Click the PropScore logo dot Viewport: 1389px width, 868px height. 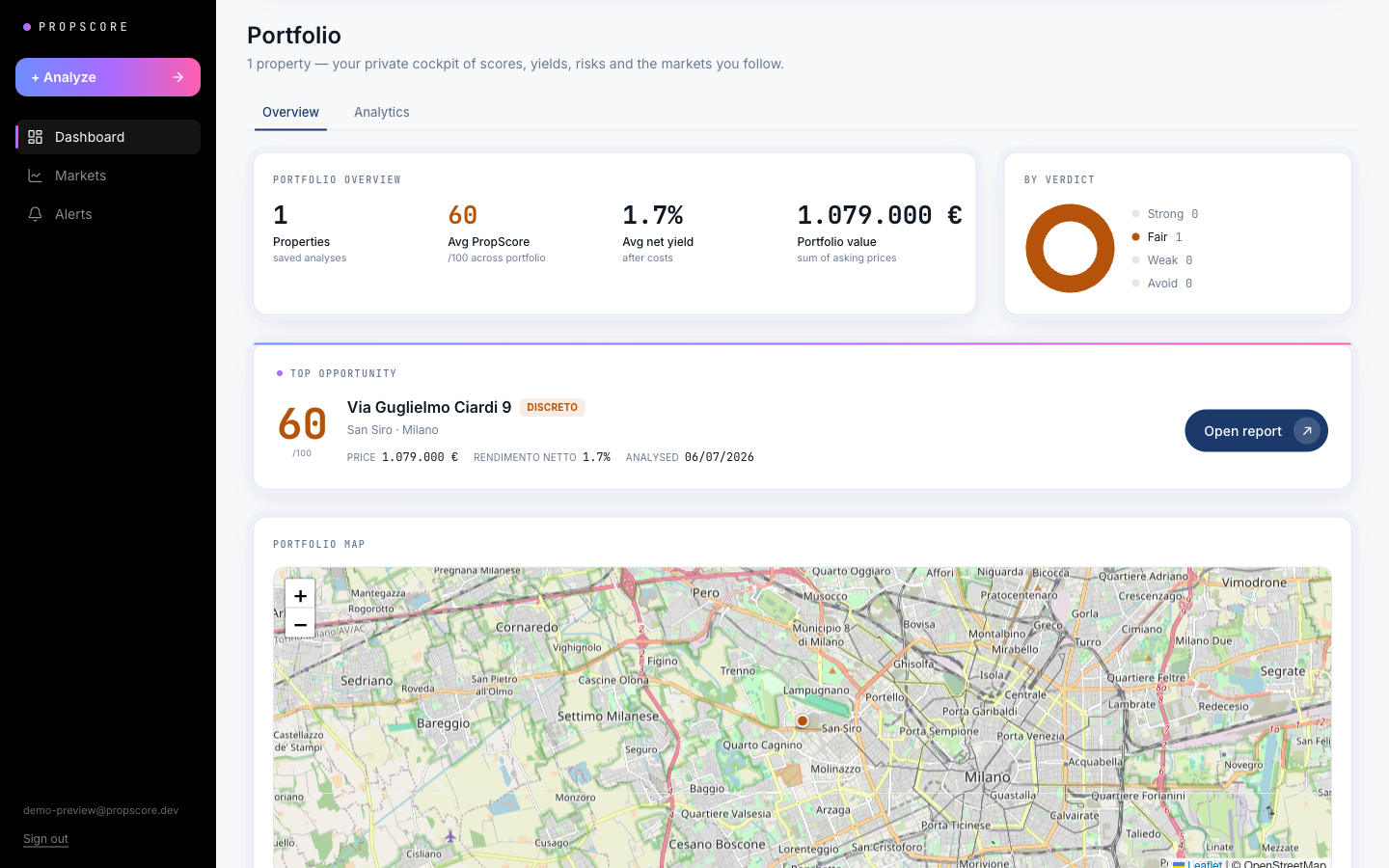click(x=27, y=27)
